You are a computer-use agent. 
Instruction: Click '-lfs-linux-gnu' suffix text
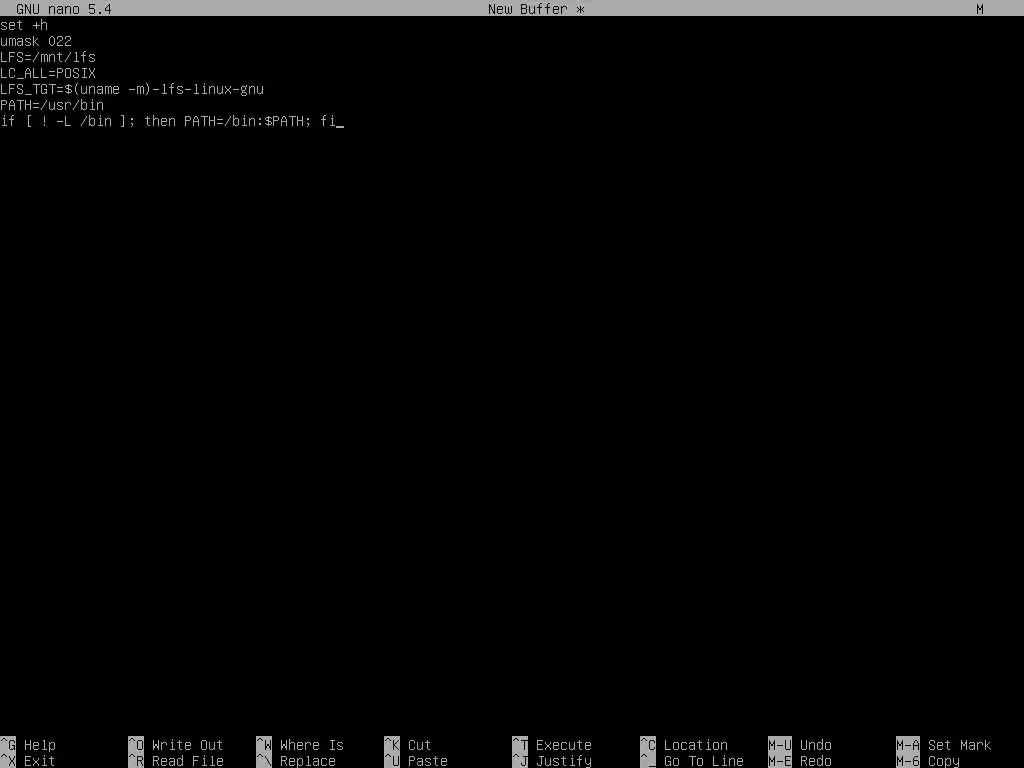click(x=208, y=89)
